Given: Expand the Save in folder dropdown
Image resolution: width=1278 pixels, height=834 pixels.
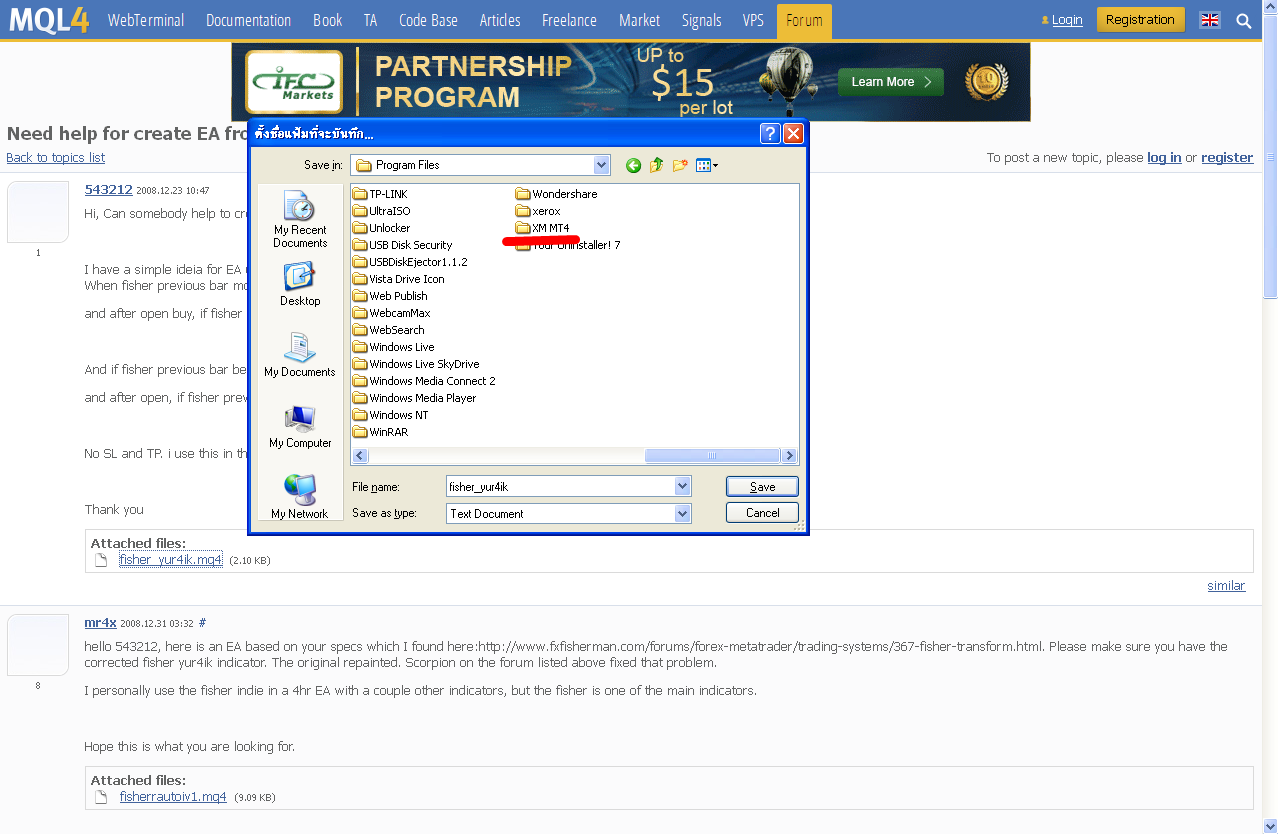Looking at the screenshot, I should click(601, 165).
